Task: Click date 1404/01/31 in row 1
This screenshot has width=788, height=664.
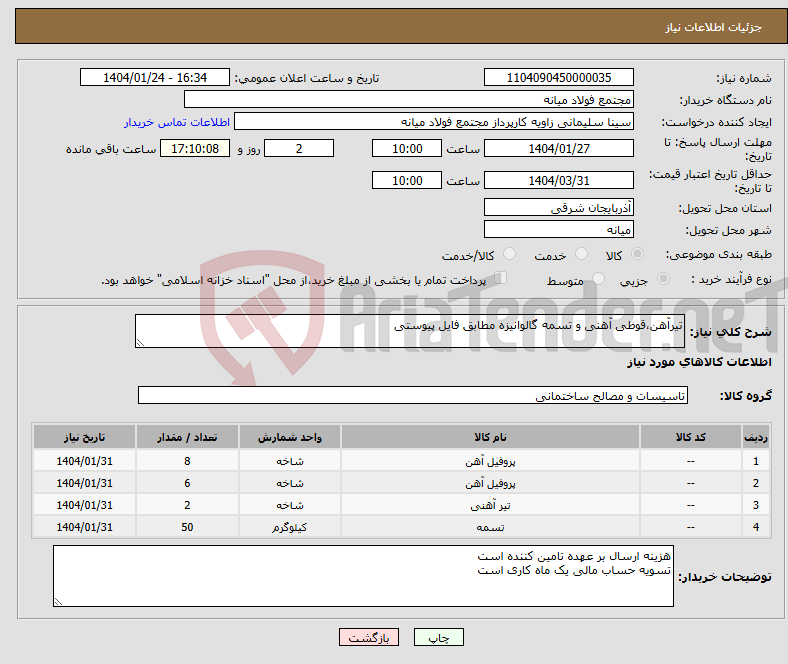Action: point(84,461)
